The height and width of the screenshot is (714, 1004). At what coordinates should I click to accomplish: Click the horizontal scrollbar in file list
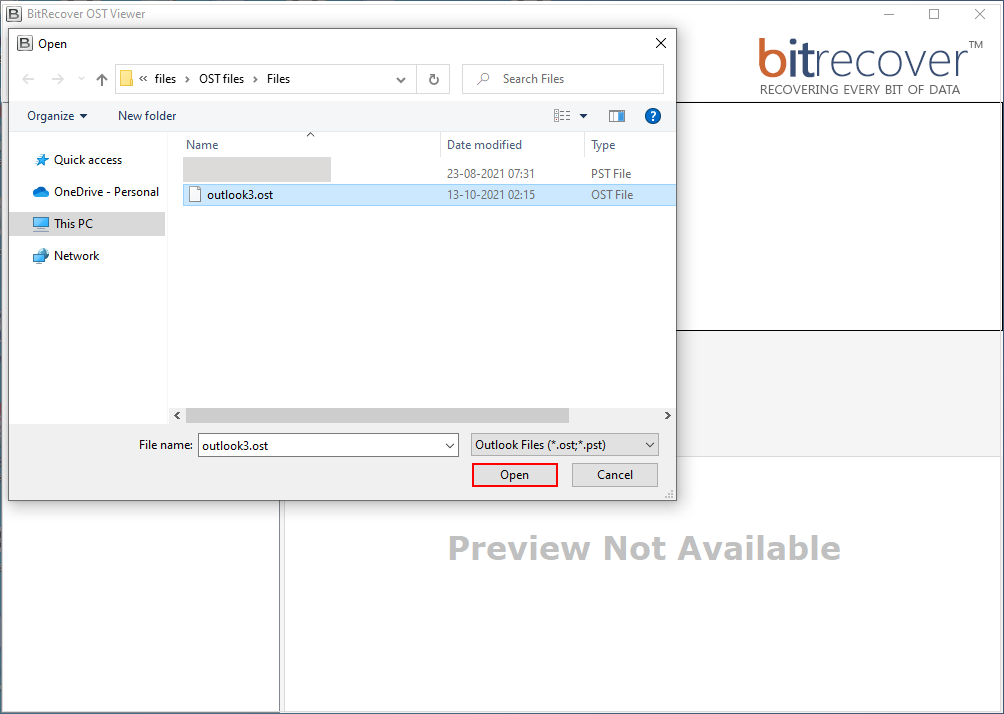pos(376,415)
